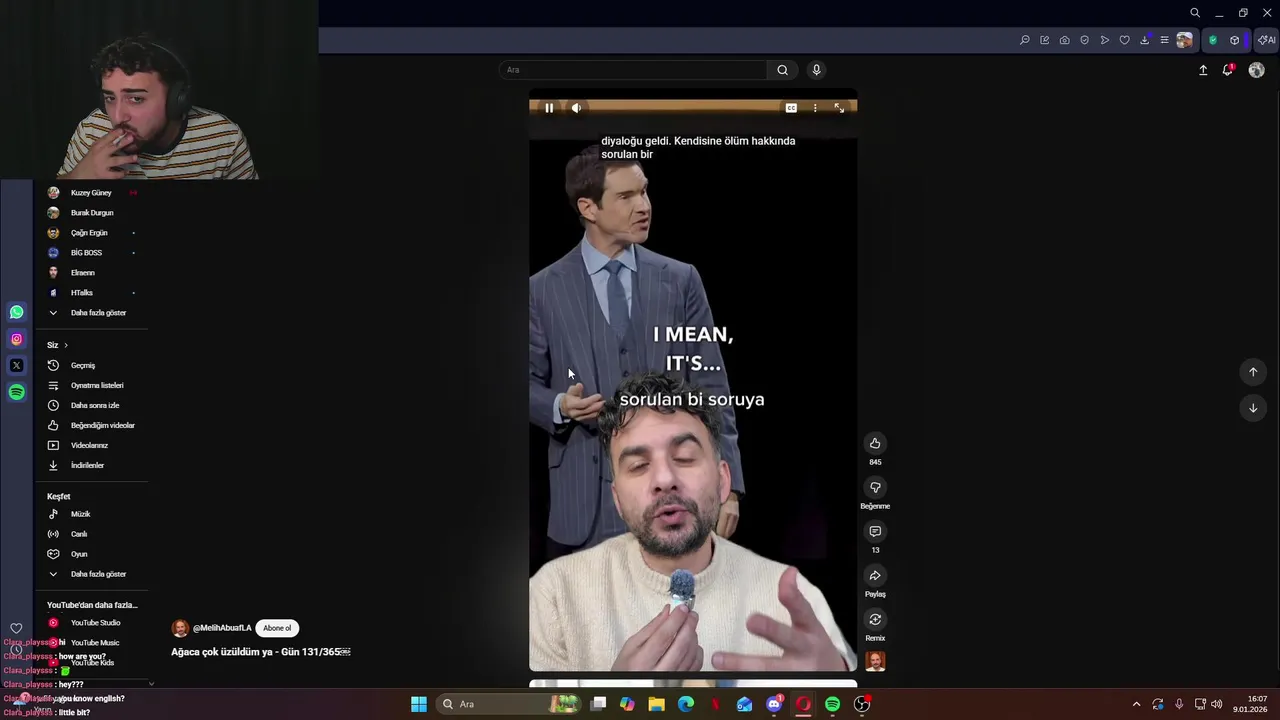Open YouTube notifications bell
This screenshot has width=1280, height=720.
(x=1228, y=70)
